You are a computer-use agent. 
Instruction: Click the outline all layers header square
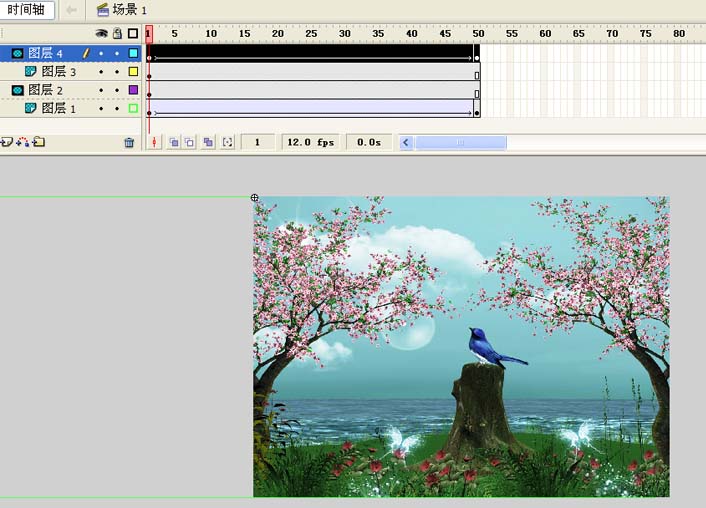(133, 33)
